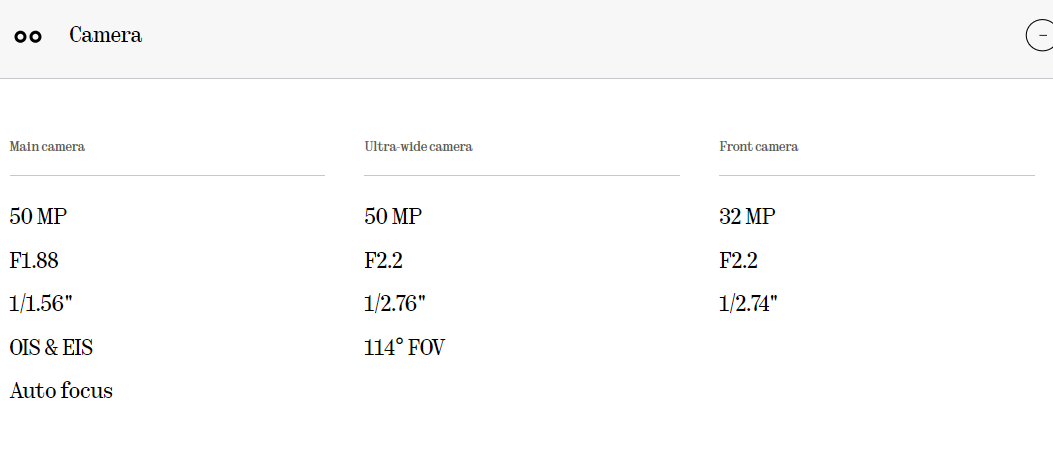Collapse the Camera section with minus button
The height and width of the screenshot is (450, 1053).
(1040, 35)
